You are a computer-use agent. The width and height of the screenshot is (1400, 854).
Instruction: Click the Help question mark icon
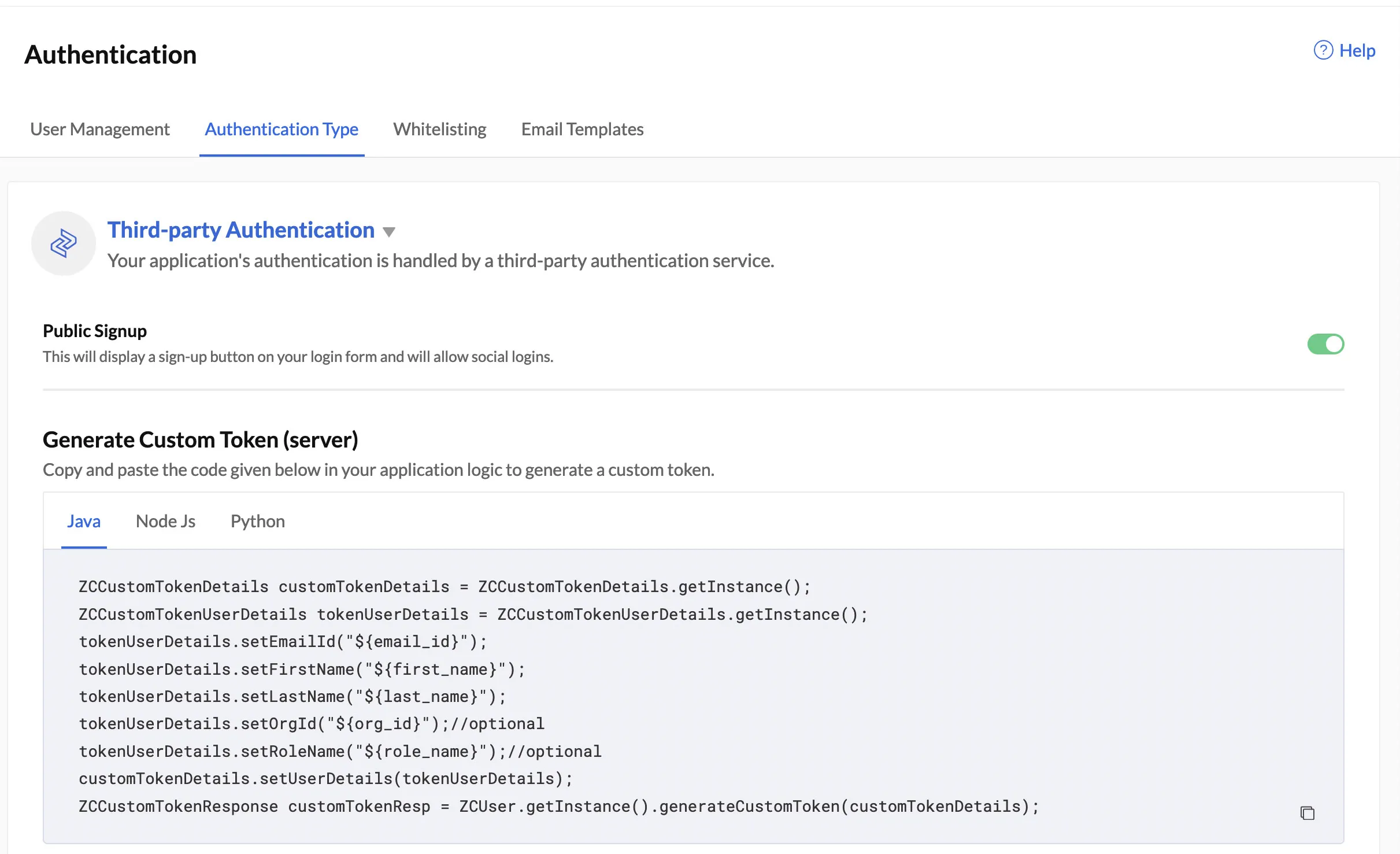pos(1323,50)
